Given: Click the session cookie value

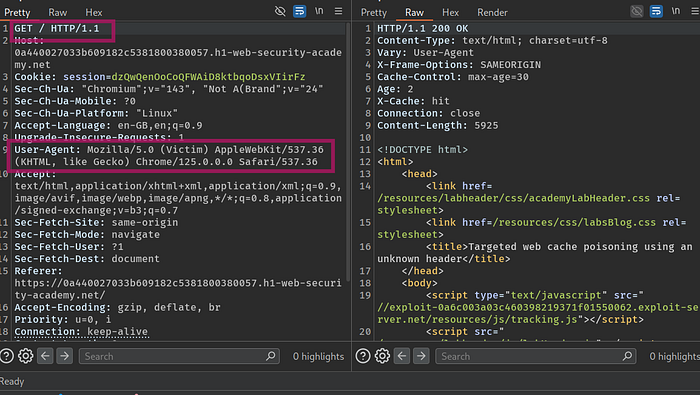Looking at the screenshot, I should pyautogui.click(x=208, y=77).
